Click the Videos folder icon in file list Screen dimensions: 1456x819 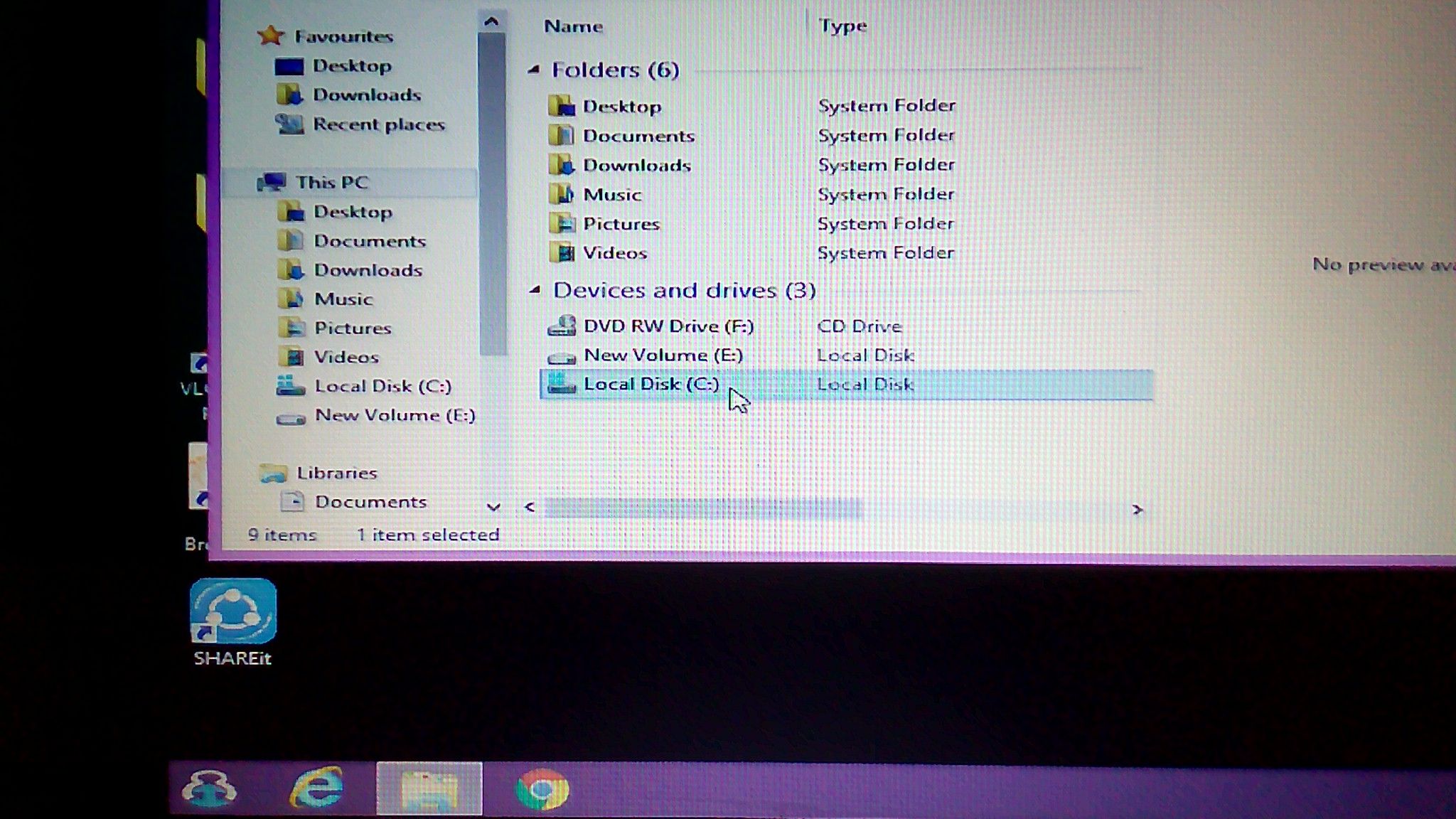tap(562, 252)
